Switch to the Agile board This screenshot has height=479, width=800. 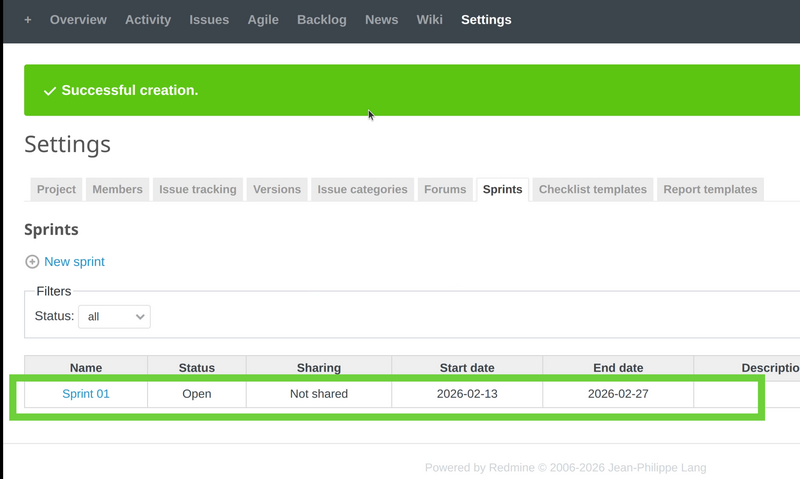pos(263,20)
